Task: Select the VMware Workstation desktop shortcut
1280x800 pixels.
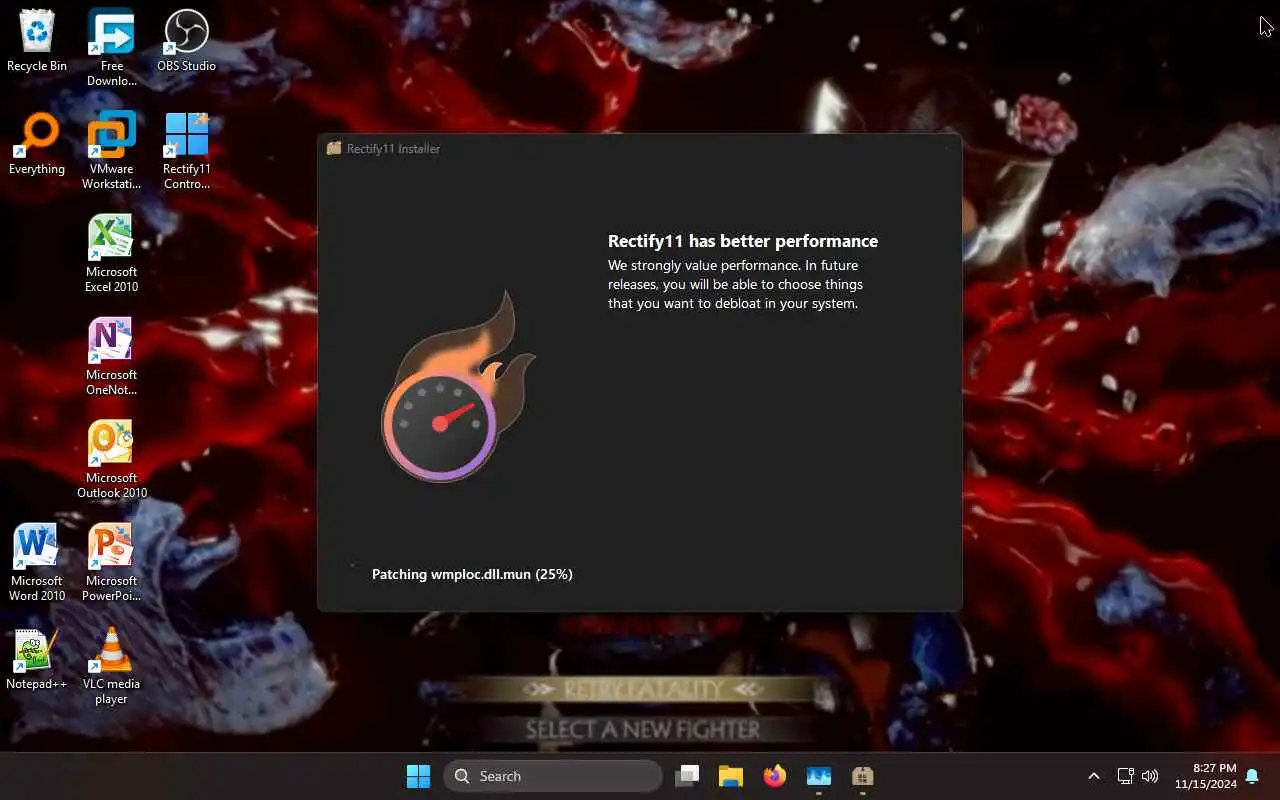Action: point(111,151)
